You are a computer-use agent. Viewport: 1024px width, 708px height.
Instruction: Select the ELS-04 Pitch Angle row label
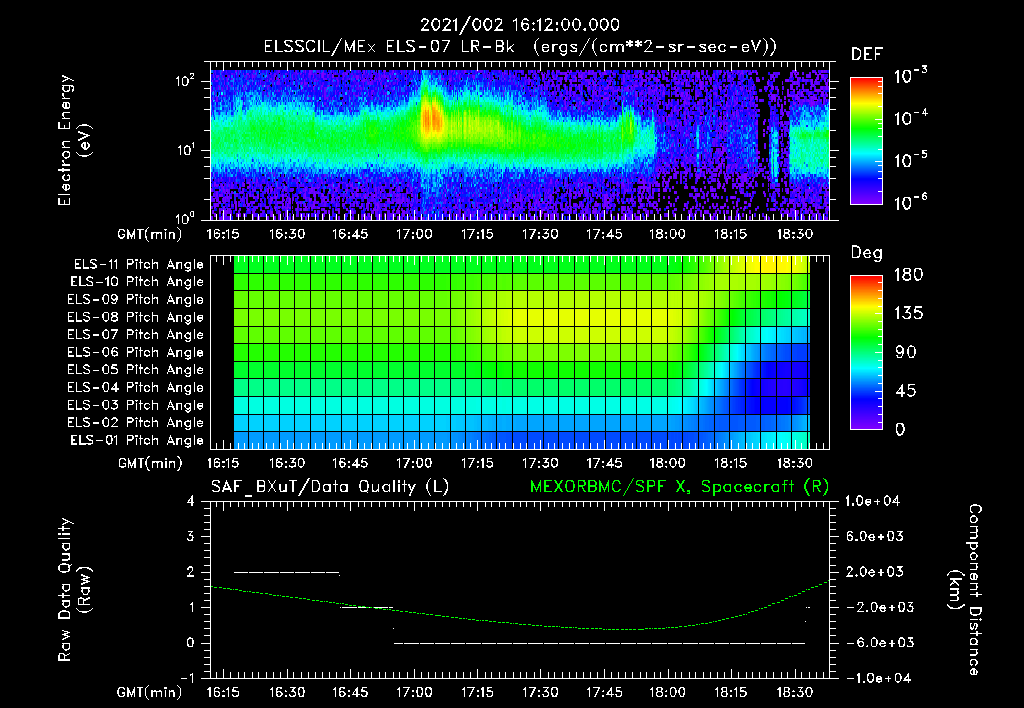[x=136, y=388]
